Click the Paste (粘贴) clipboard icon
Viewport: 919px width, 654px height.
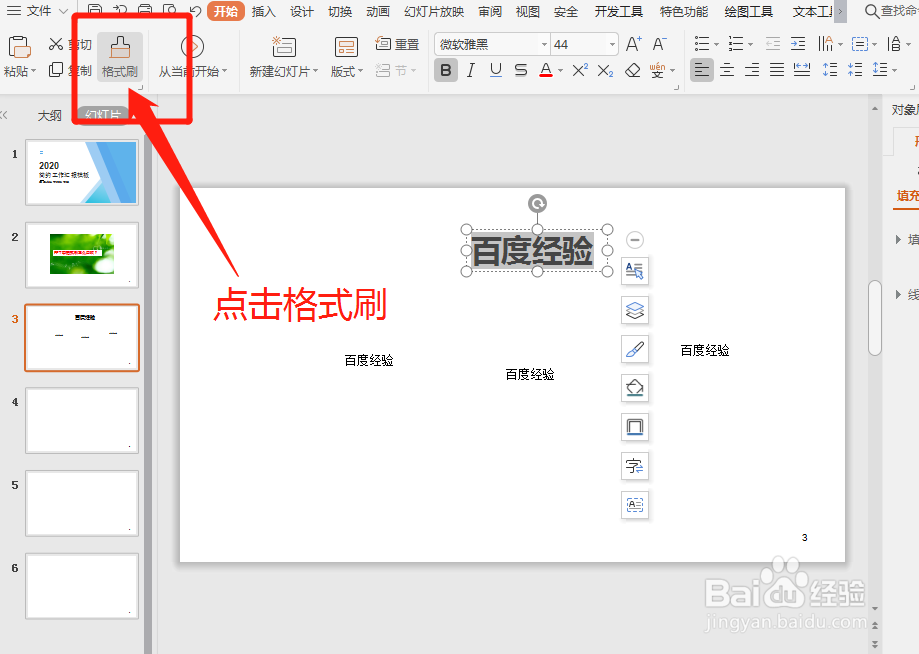pos(19,47)
